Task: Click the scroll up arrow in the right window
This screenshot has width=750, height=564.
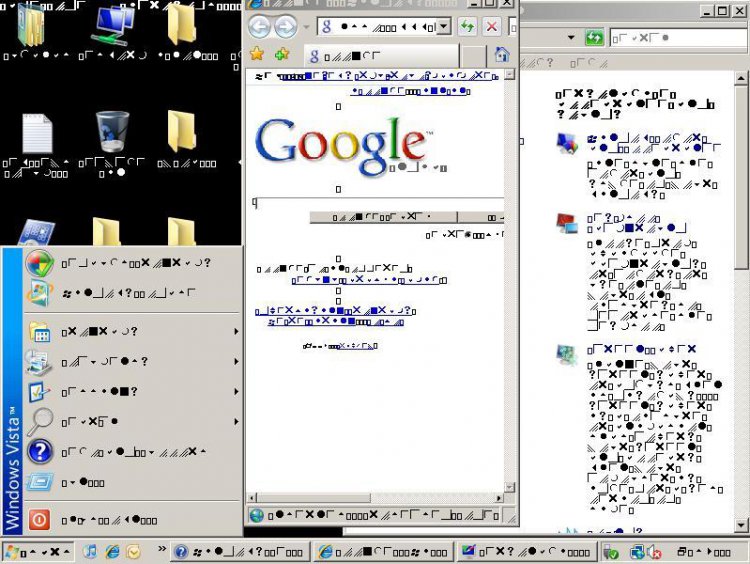Action: tap(740, 77)
